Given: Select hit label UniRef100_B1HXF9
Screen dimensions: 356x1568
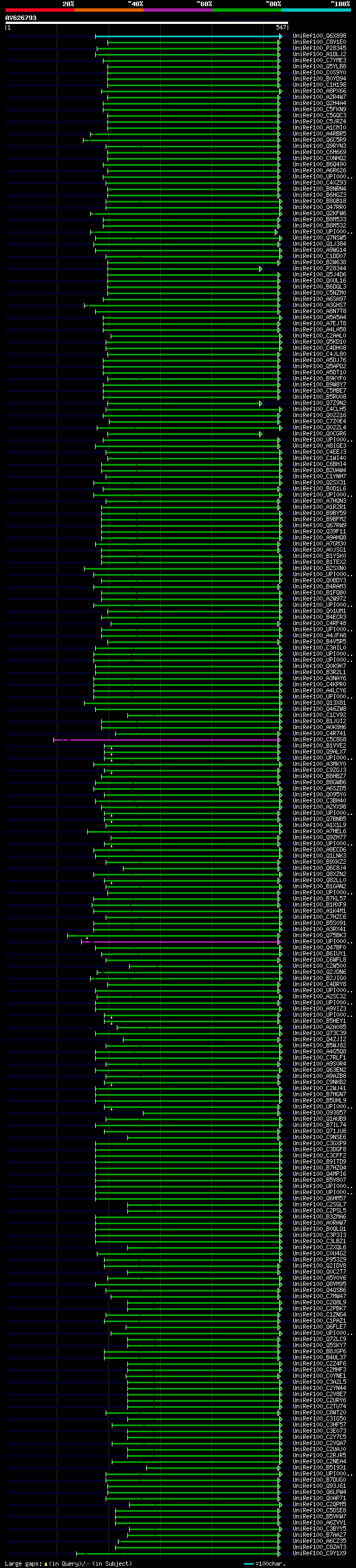Looking at the screenshot, I should tap(319, 905).
